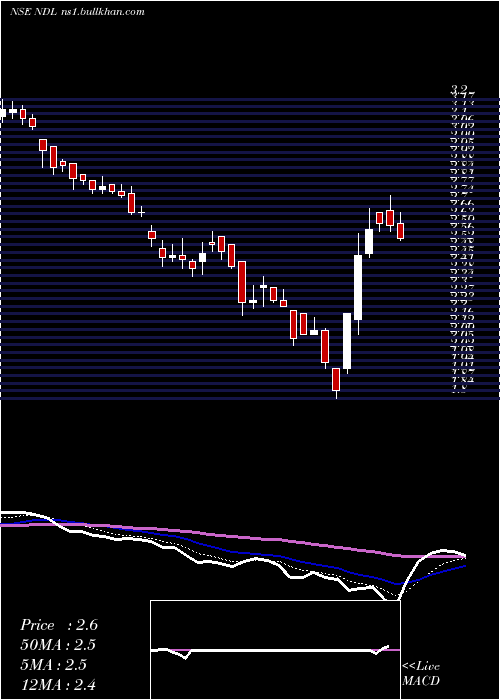Image resolution: width=500 pixels, height=700 pixels.
Task: Click the '12MA : 2.4' label
Action: click(x=58, y=684)
